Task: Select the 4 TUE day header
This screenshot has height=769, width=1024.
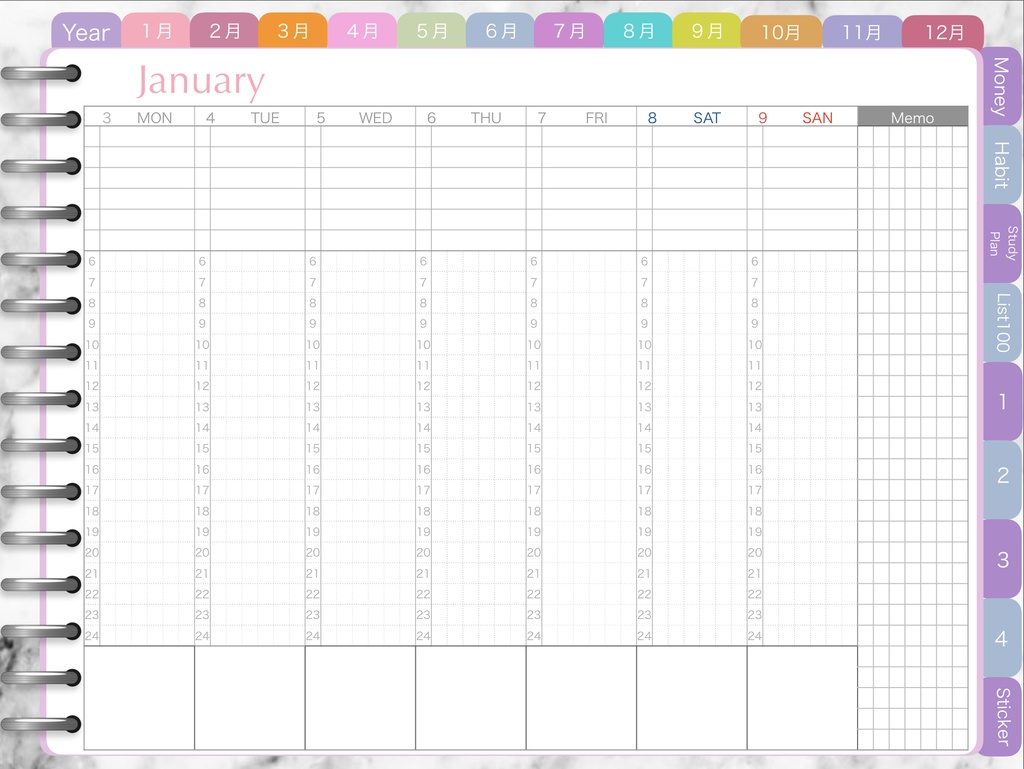Action: (249, 118)
